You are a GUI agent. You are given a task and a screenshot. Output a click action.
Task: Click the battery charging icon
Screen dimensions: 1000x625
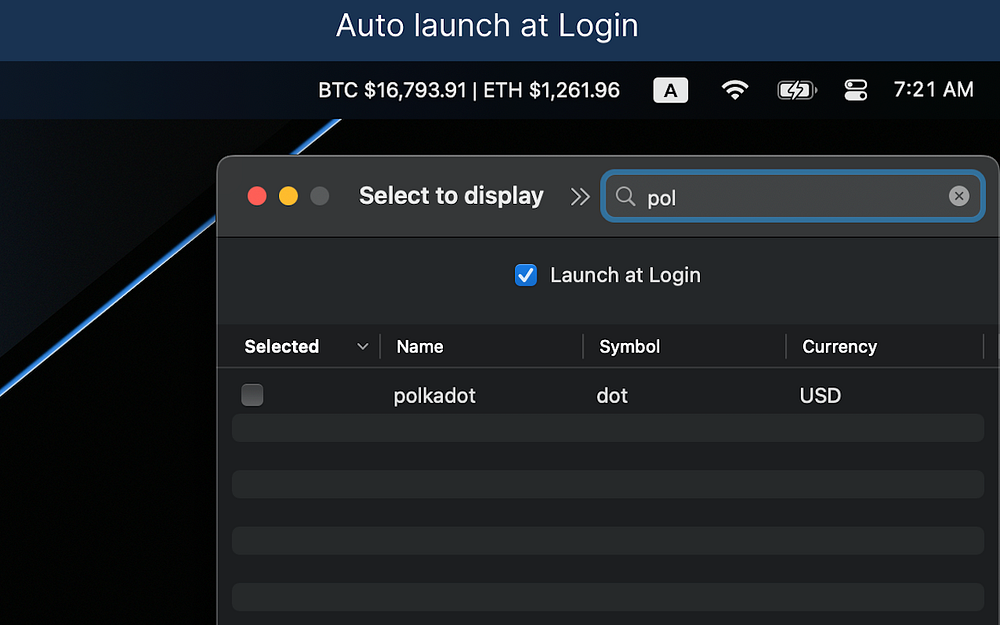[797, 90]
